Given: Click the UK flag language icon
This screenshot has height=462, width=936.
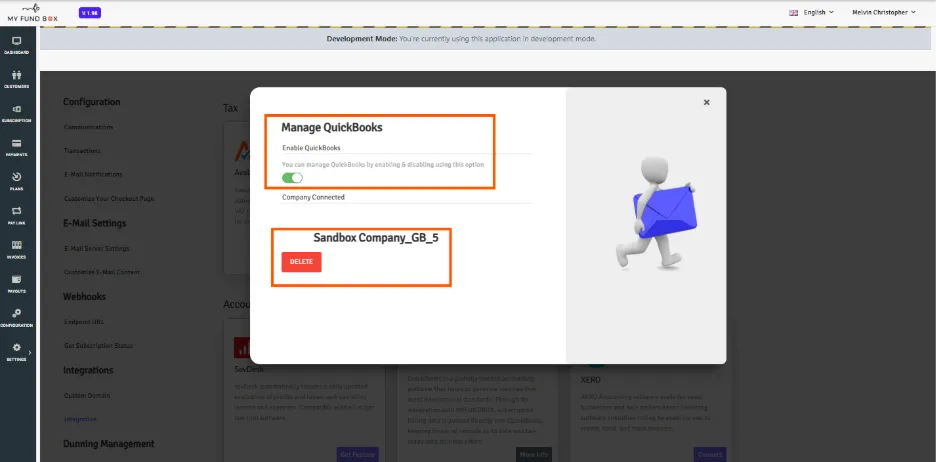Looking at the screenshot, I should (793, 13).
